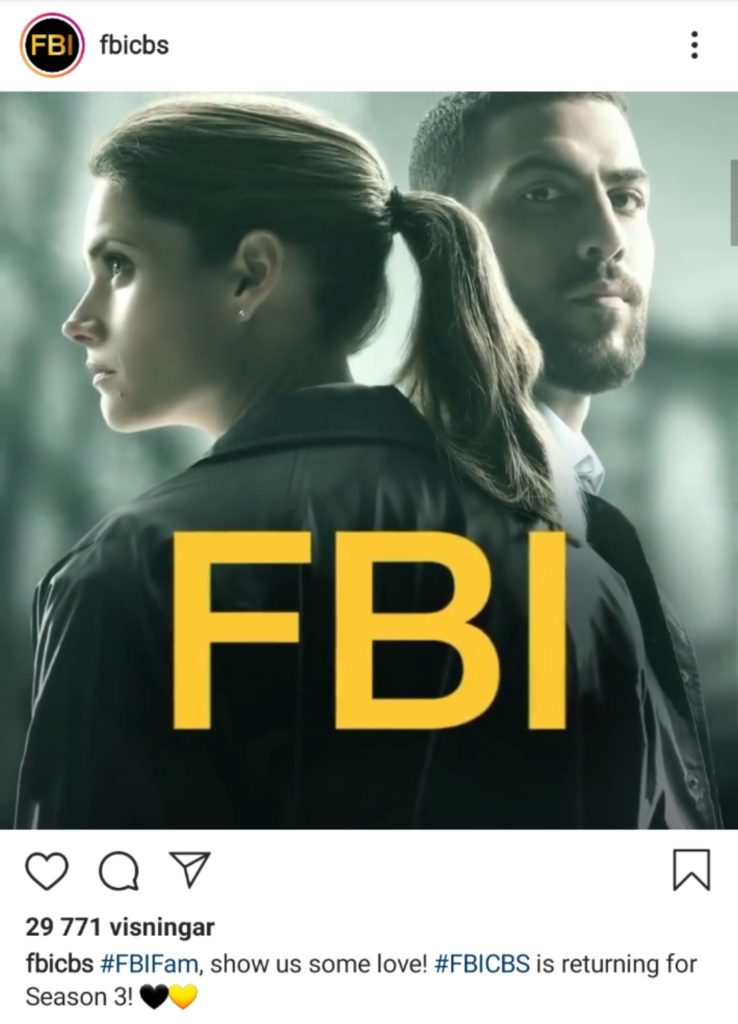This screenshot has height=1024, width=738.
Task: Open the fbicbs profile picture story
Action: point(52,45)
